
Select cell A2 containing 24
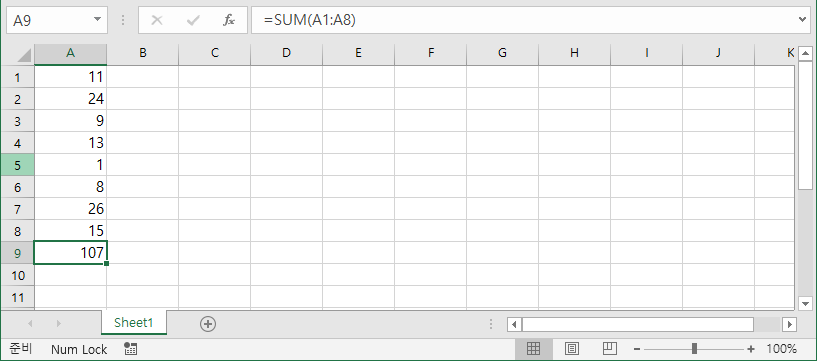tap(71, 99)
